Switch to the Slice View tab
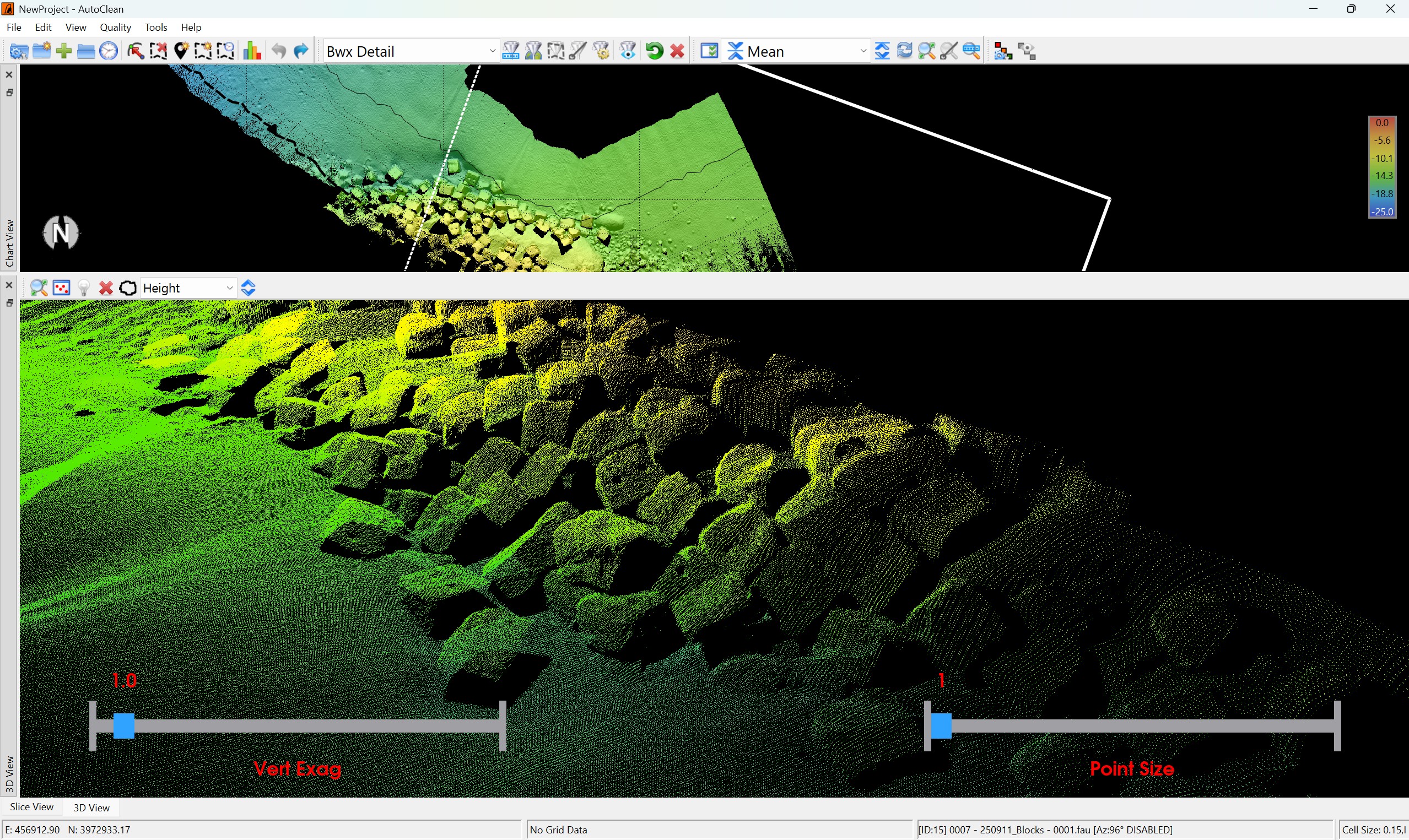Screen dimensions: 1409x840 coord(32,806)
